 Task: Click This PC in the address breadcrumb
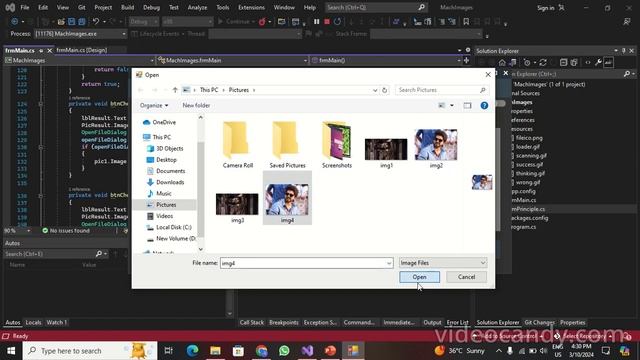tap(209, 90)
